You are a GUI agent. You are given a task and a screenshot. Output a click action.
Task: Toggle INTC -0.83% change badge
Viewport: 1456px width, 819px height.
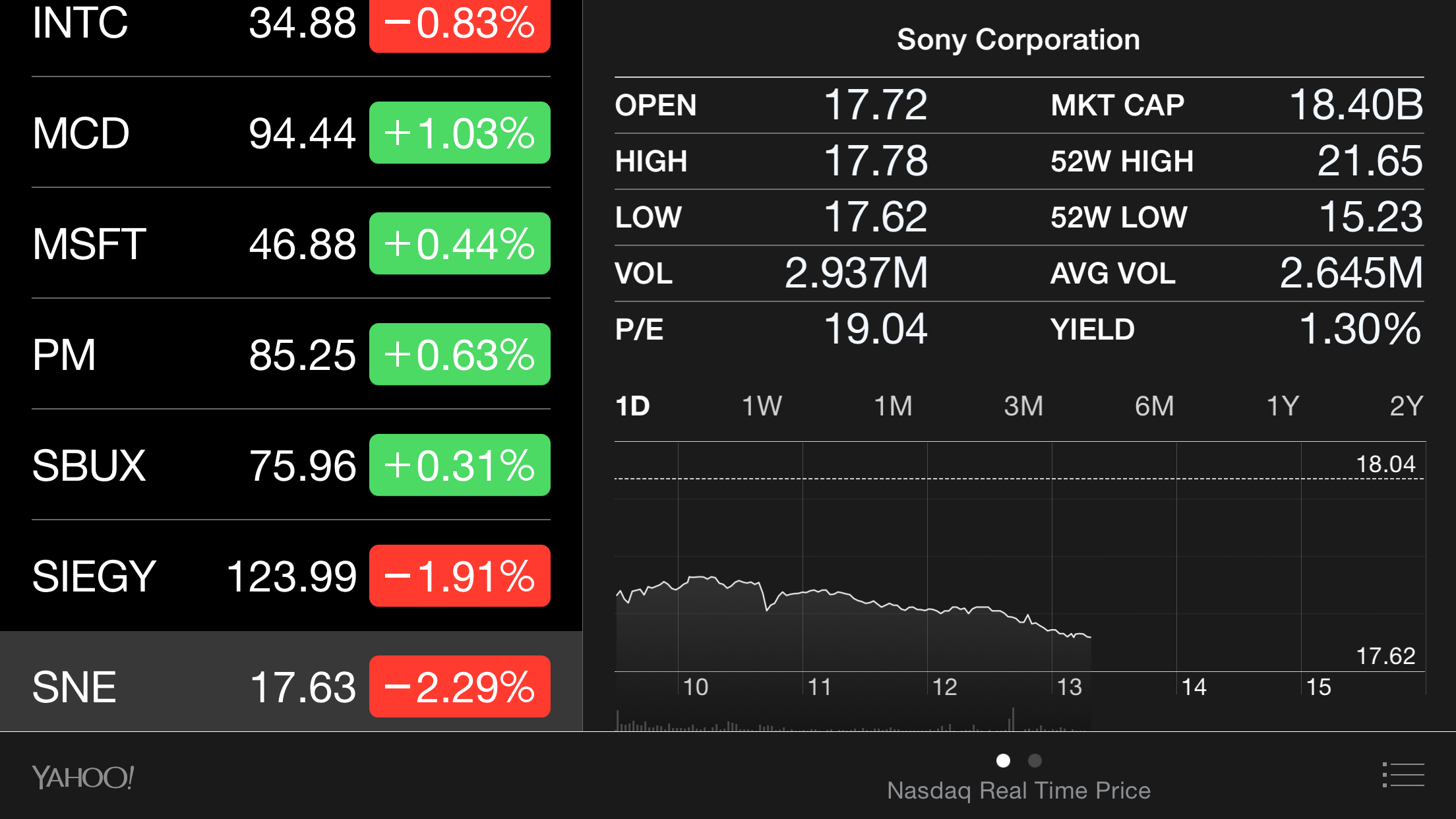460,25
